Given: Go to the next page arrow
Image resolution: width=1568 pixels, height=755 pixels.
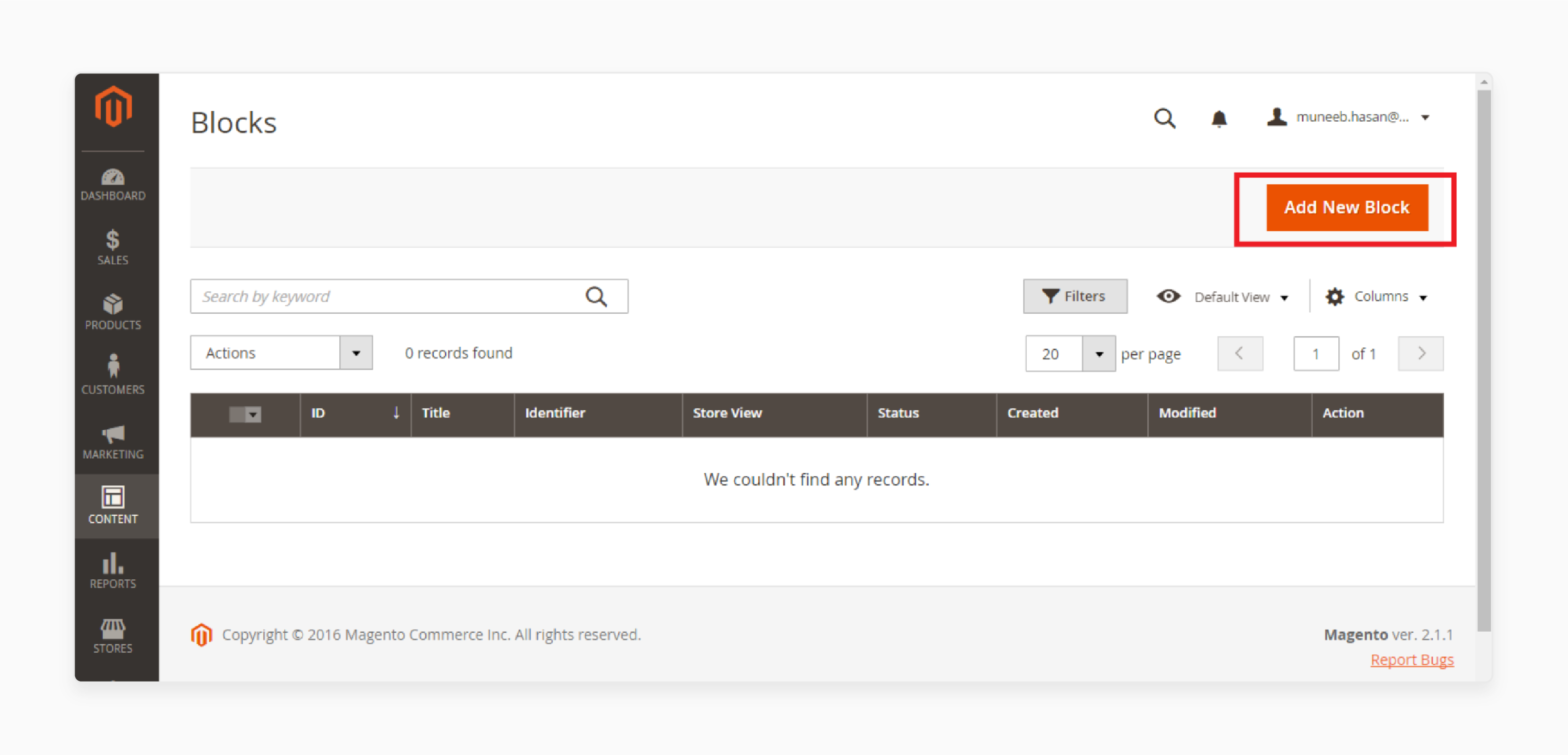Looking at the screenshot, I should point(1421,354).
